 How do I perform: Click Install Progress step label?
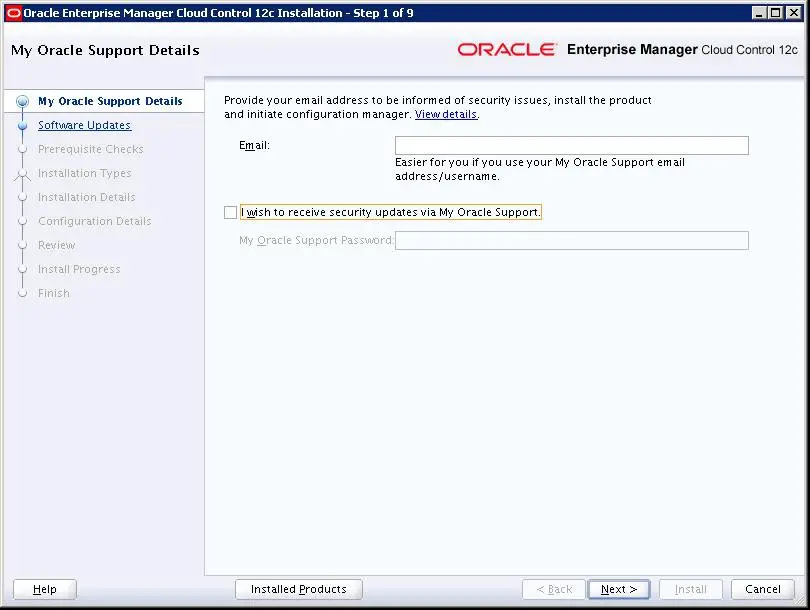[x=79, y=269]
